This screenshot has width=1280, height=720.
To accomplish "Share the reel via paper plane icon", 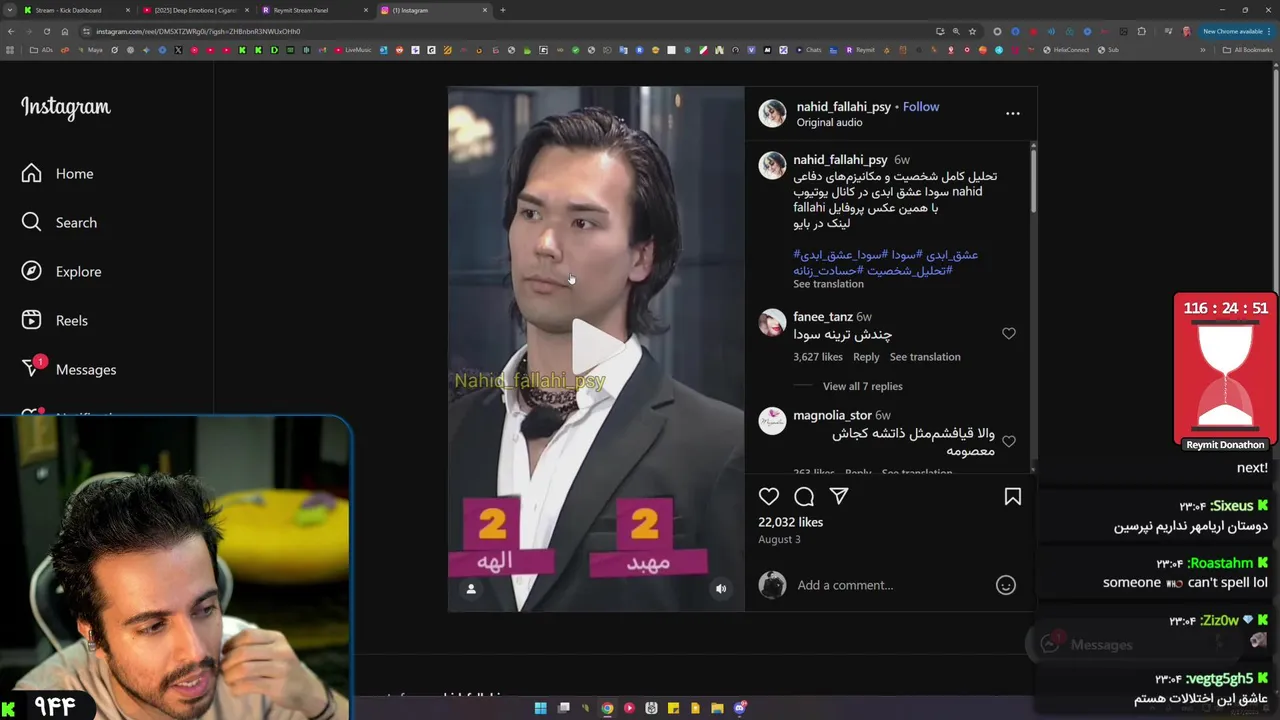I will [x=839, y=496].
